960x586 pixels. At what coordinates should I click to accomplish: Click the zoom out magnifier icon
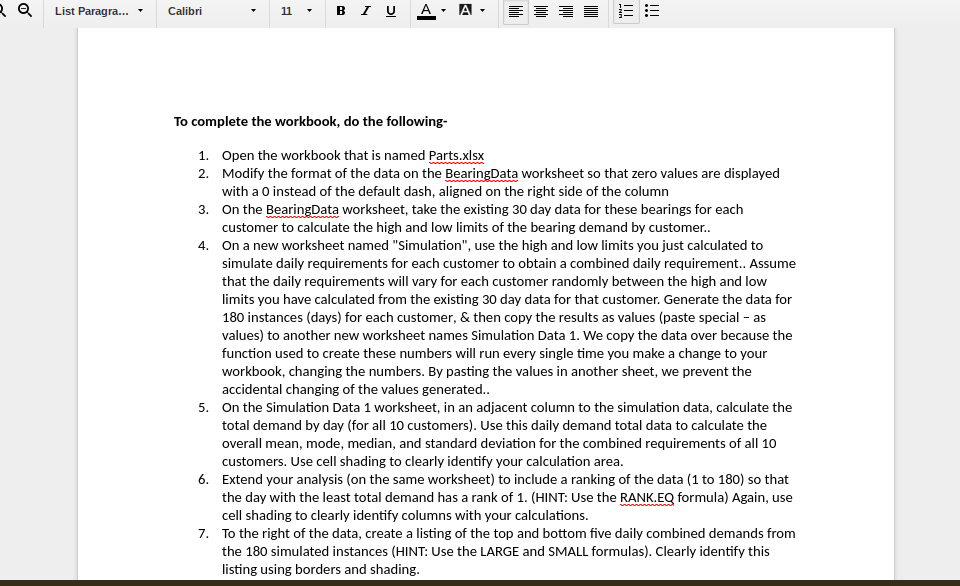pyautogui.click(x=25, y=10)
